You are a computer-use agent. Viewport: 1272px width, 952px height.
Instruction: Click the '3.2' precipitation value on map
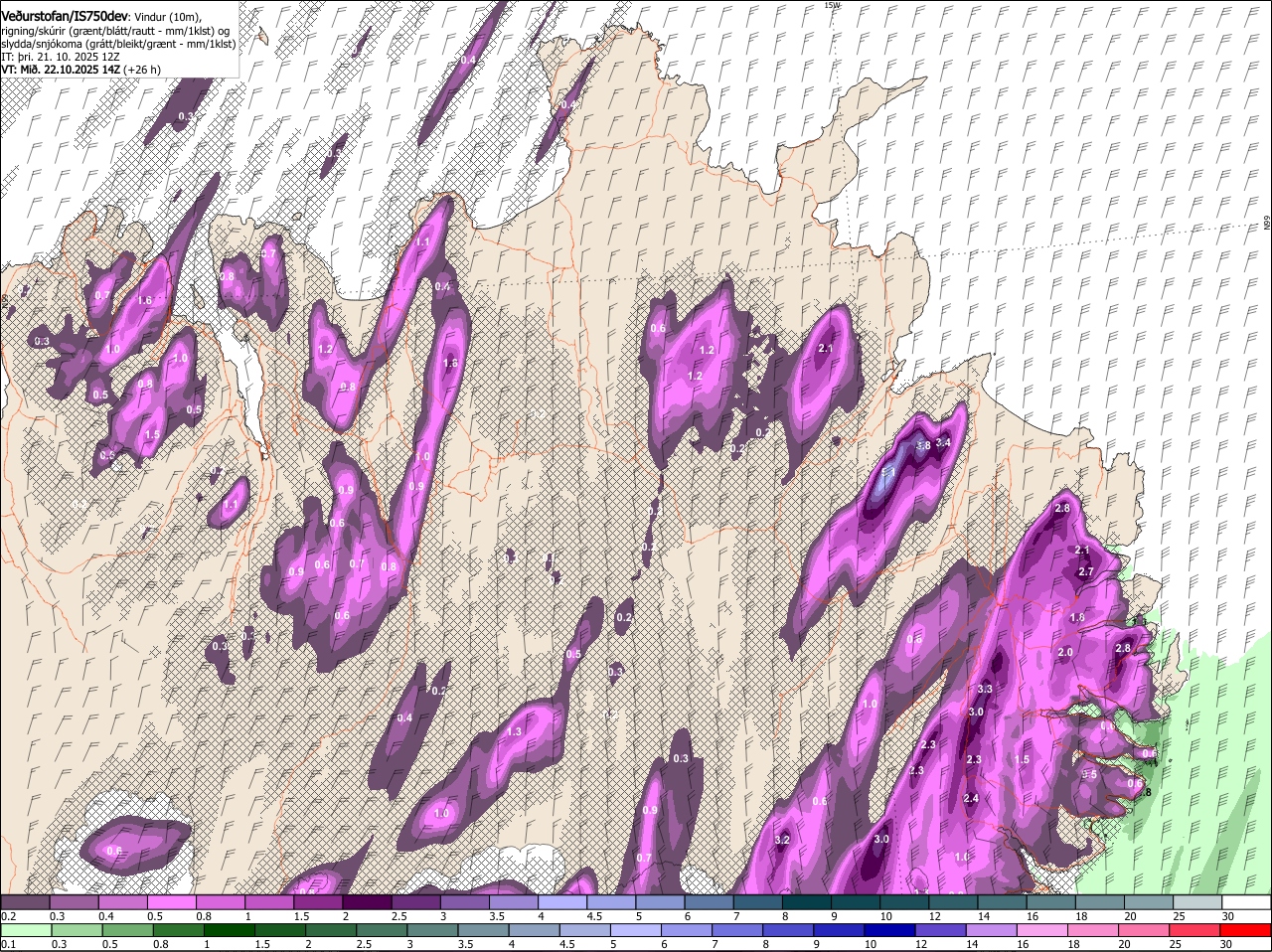coord(781,840)
